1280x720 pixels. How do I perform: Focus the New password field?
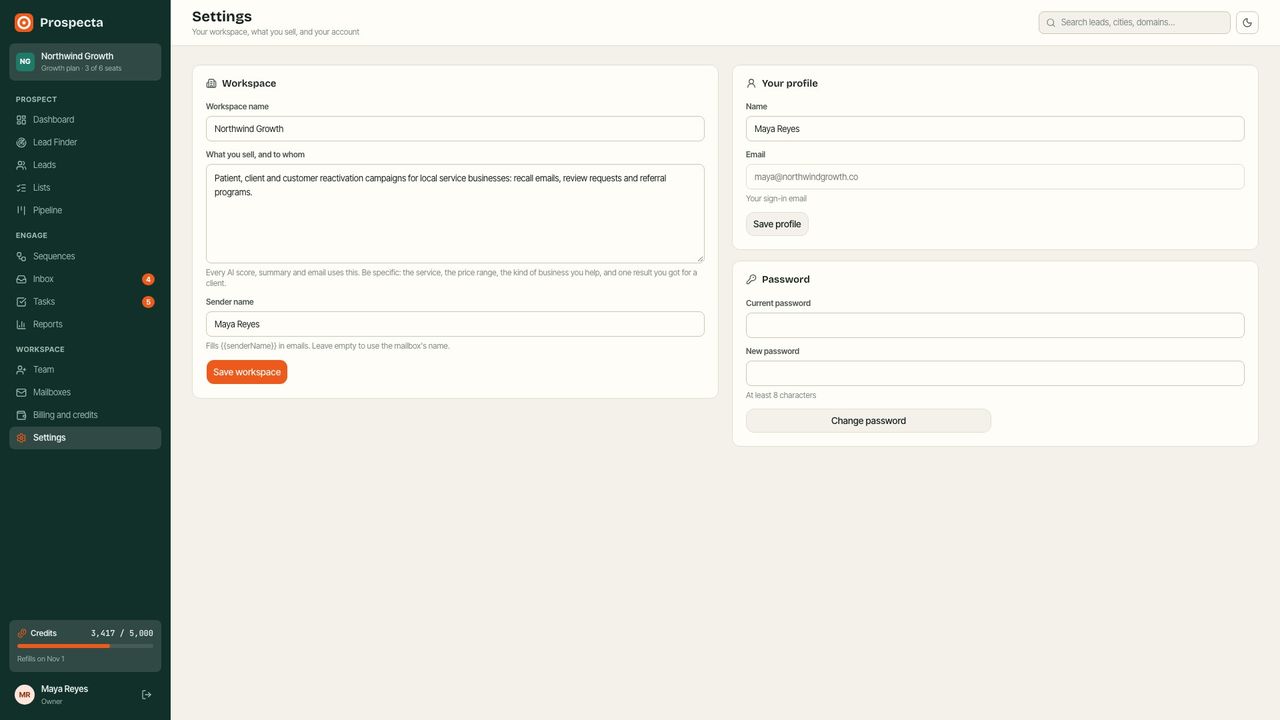click(x=995, y=373)
